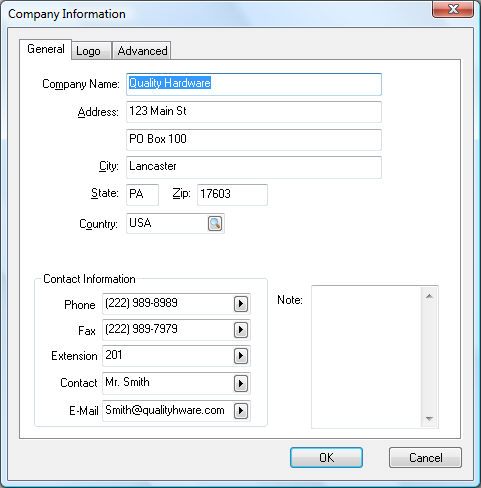
Task: Close the Company Information window
Action: click(x=453, y=9)
